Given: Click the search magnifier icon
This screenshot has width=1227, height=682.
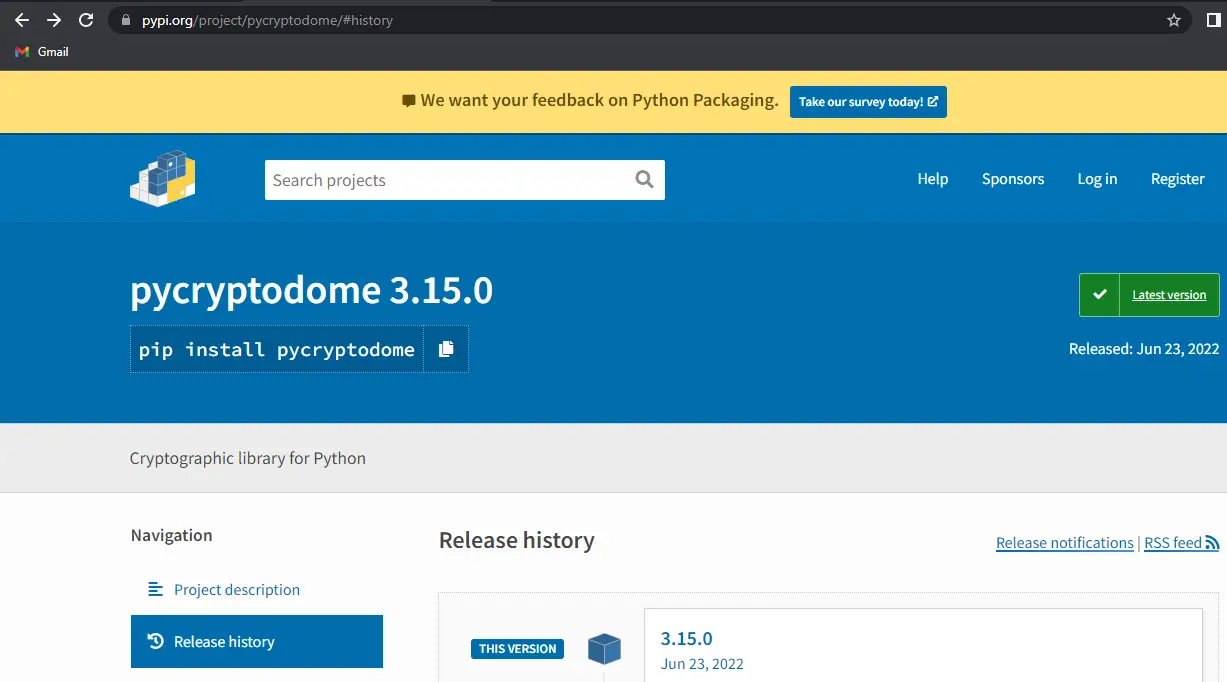Looking at the screenshot, I should click(644, 180).
